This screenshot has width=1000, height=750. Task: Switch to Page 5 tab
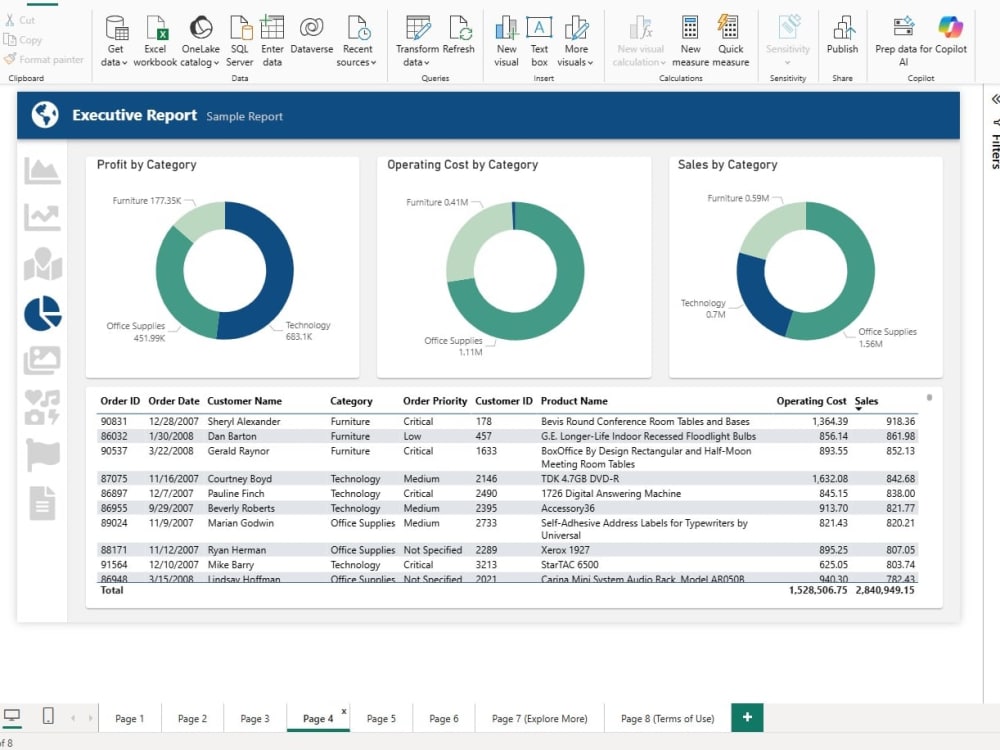point(381,718)
